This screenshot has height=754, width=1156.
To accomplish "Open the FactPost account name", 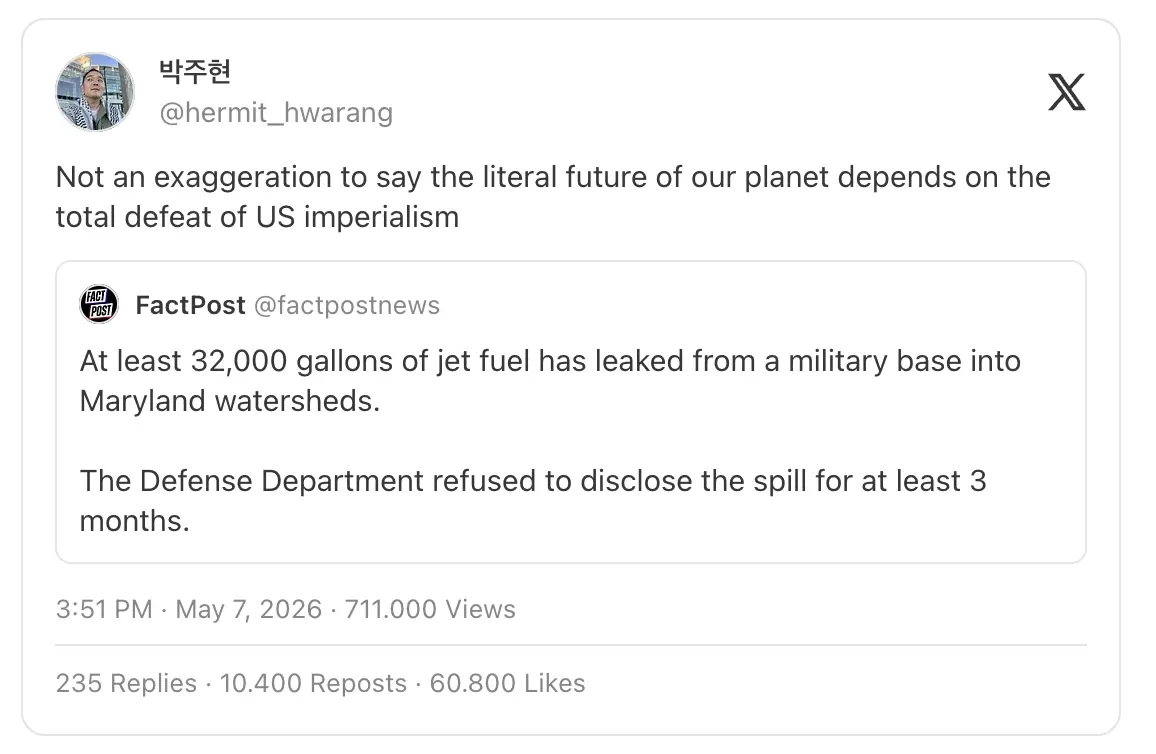I will (x=190, y=305).
